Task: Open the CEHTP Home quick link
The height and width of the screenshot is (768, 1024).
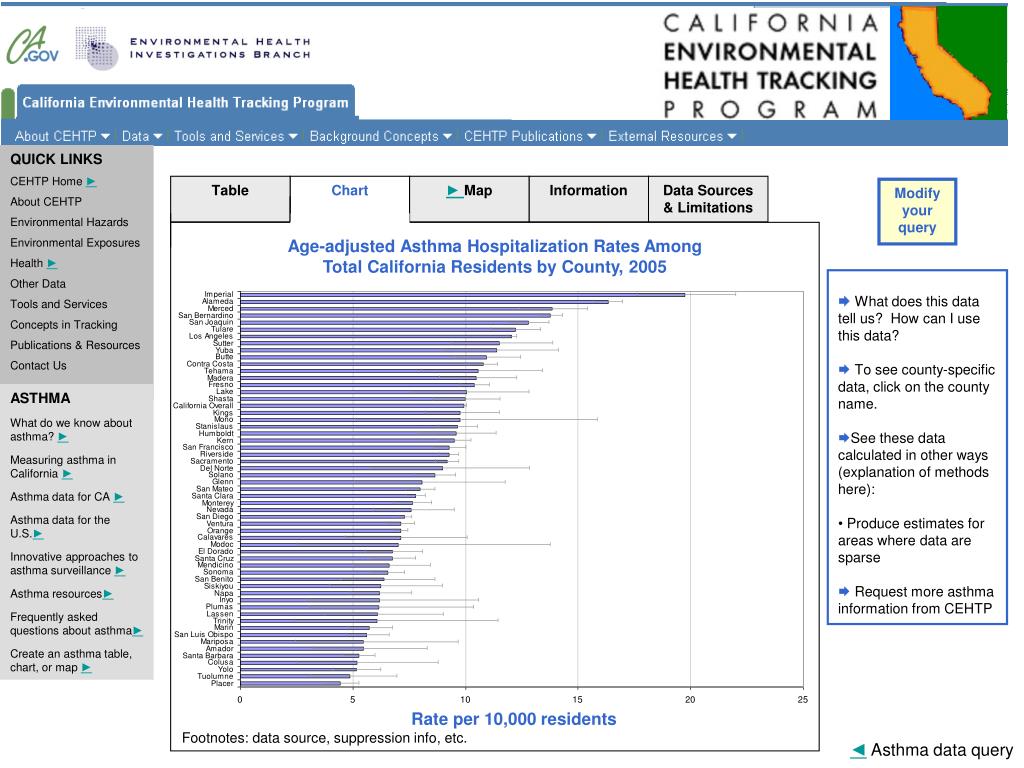Action: (x=46, y=182)
